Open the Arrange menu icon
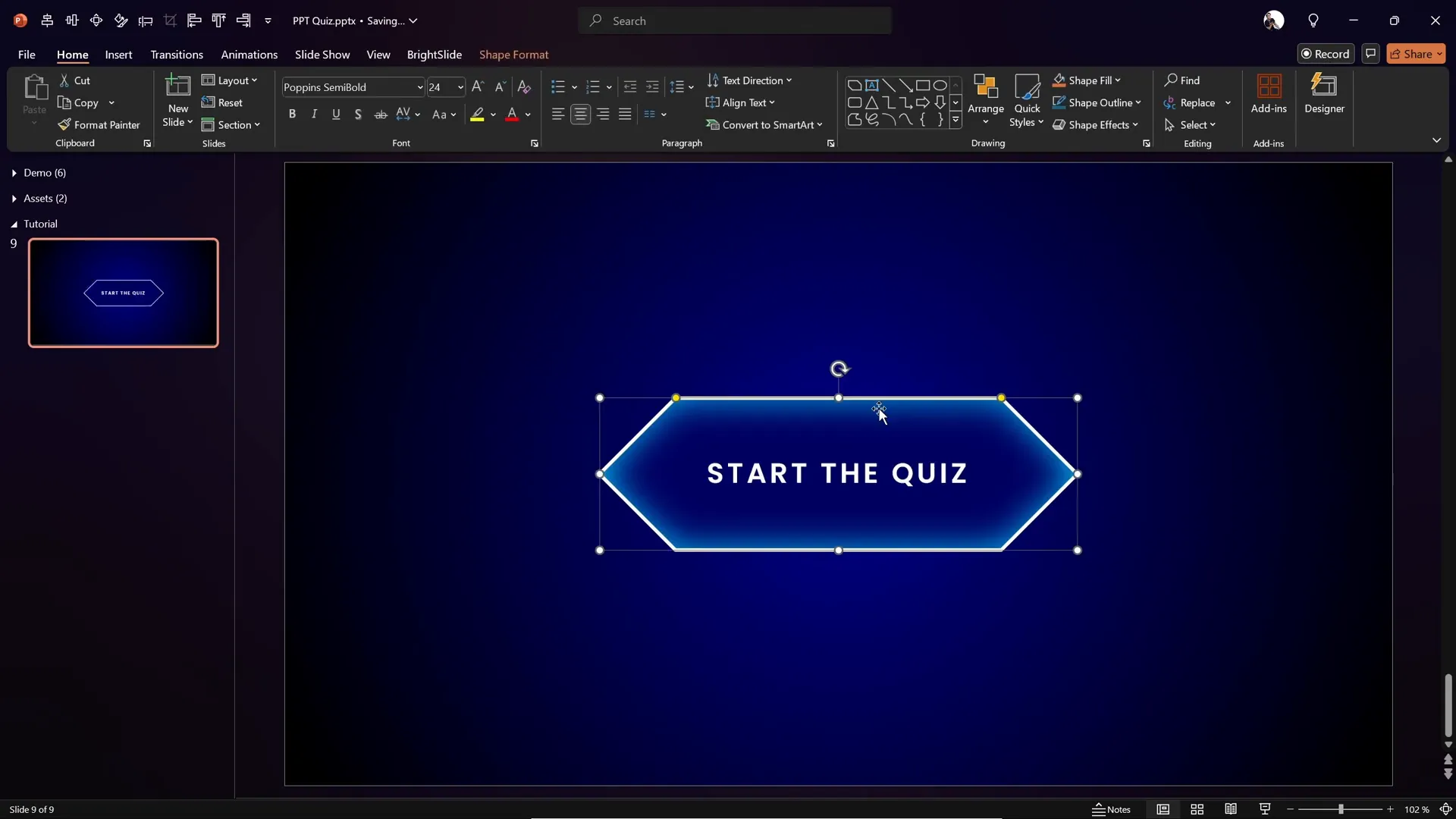Viewport: 1456px width, 819px height. (x=986, y=86)
